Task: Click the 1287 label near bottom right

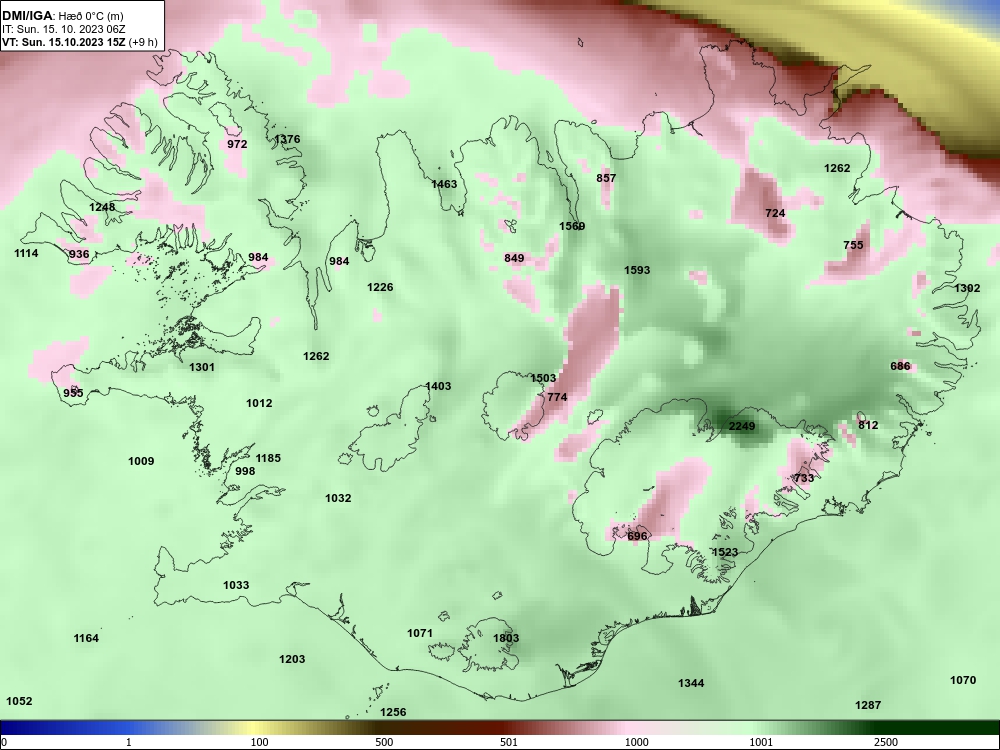Action: click(x=867, y=705)
